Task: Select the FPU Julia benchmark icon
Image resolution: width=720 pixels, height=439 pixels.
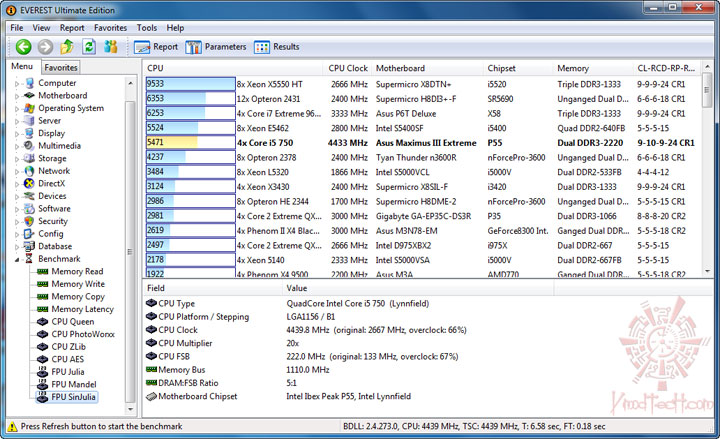Action: click(43, 371)
